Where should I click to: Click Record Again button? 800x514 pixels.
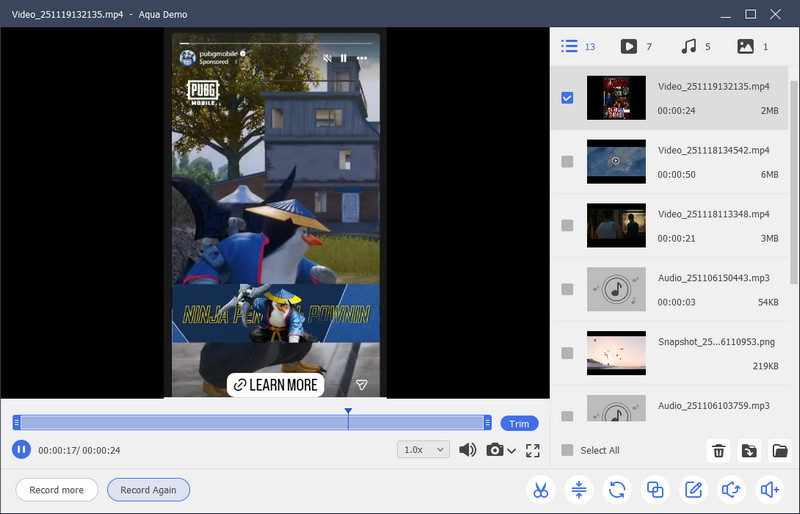(148, 490)
